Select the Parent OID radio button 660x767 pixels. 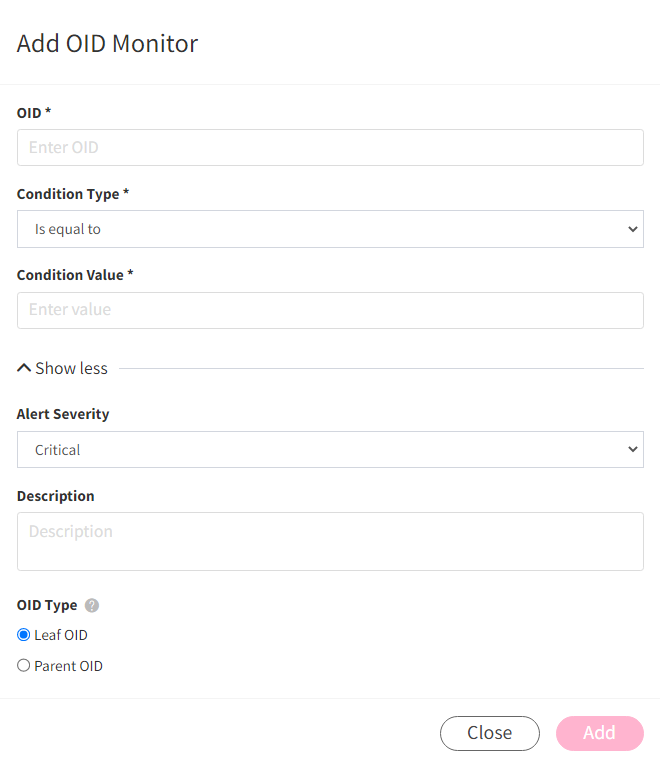(x=23, y=665)
